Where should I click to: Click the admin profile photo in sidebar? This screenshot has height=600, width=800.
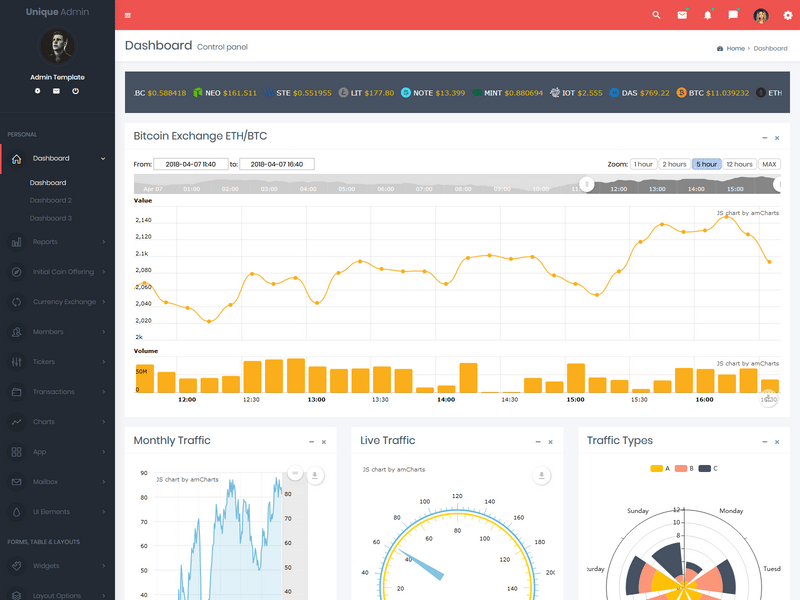57,46
